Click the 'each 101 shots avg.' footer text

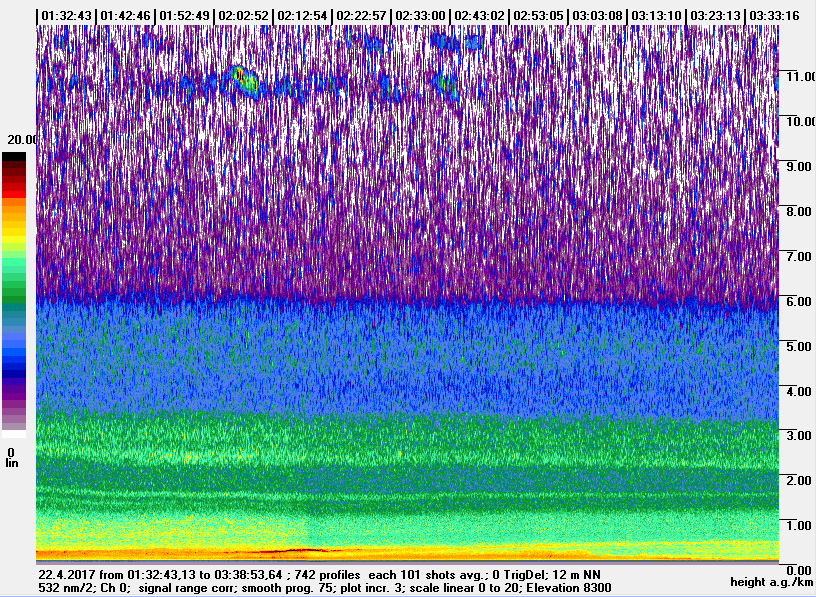pos(428,575)
